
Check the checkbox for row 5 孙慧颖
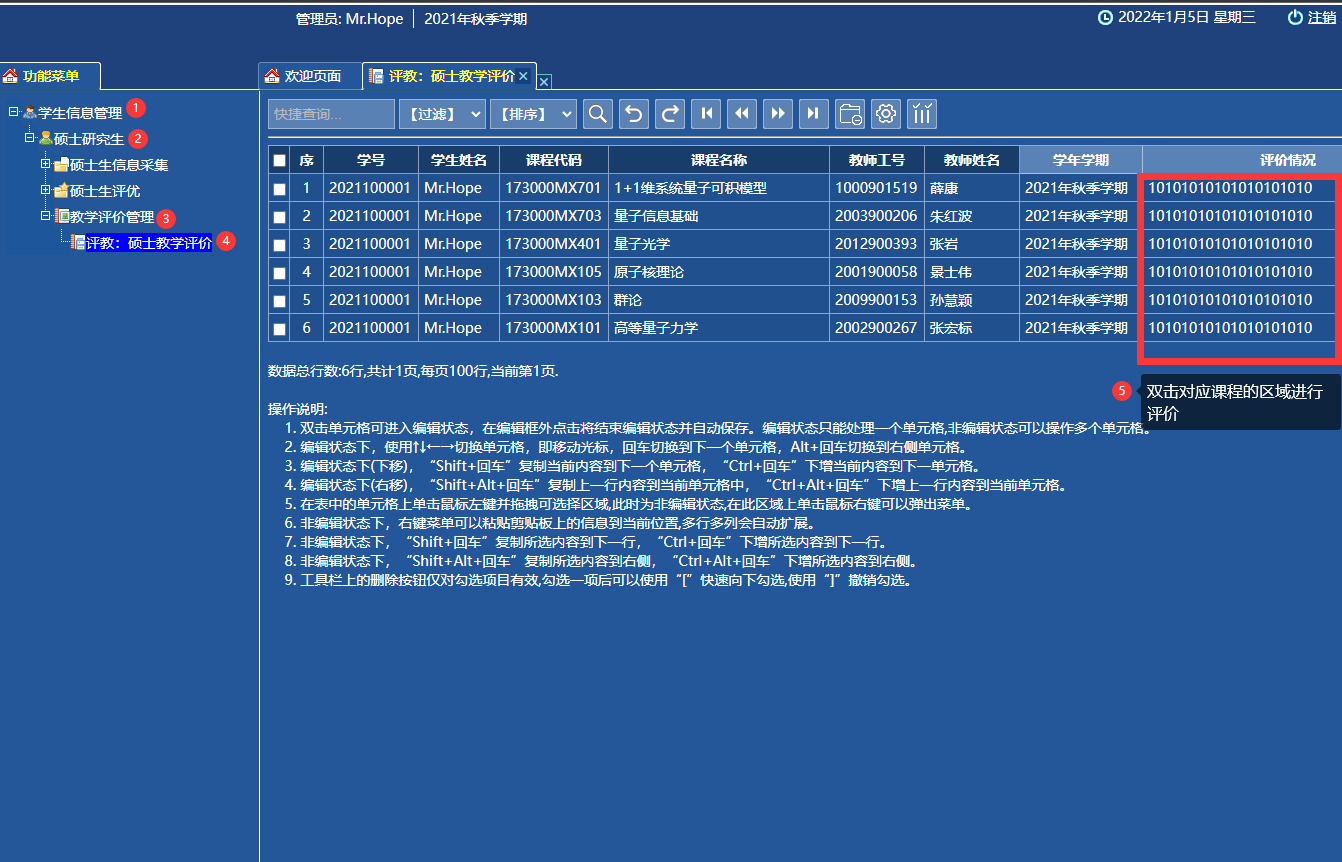tap(279, 300)
